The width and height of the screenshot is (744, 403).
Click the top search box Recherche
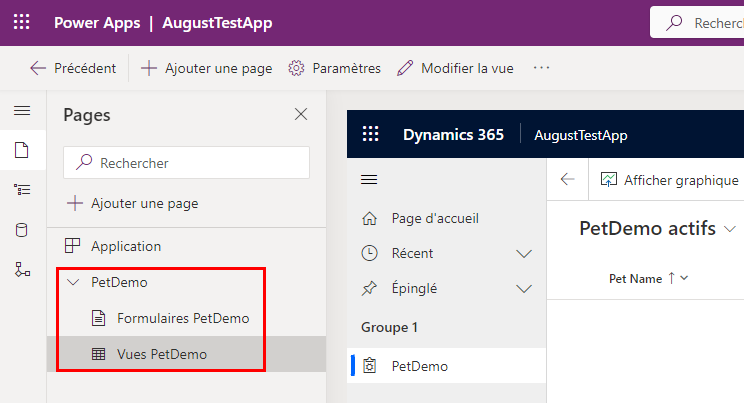coord(697,22)
